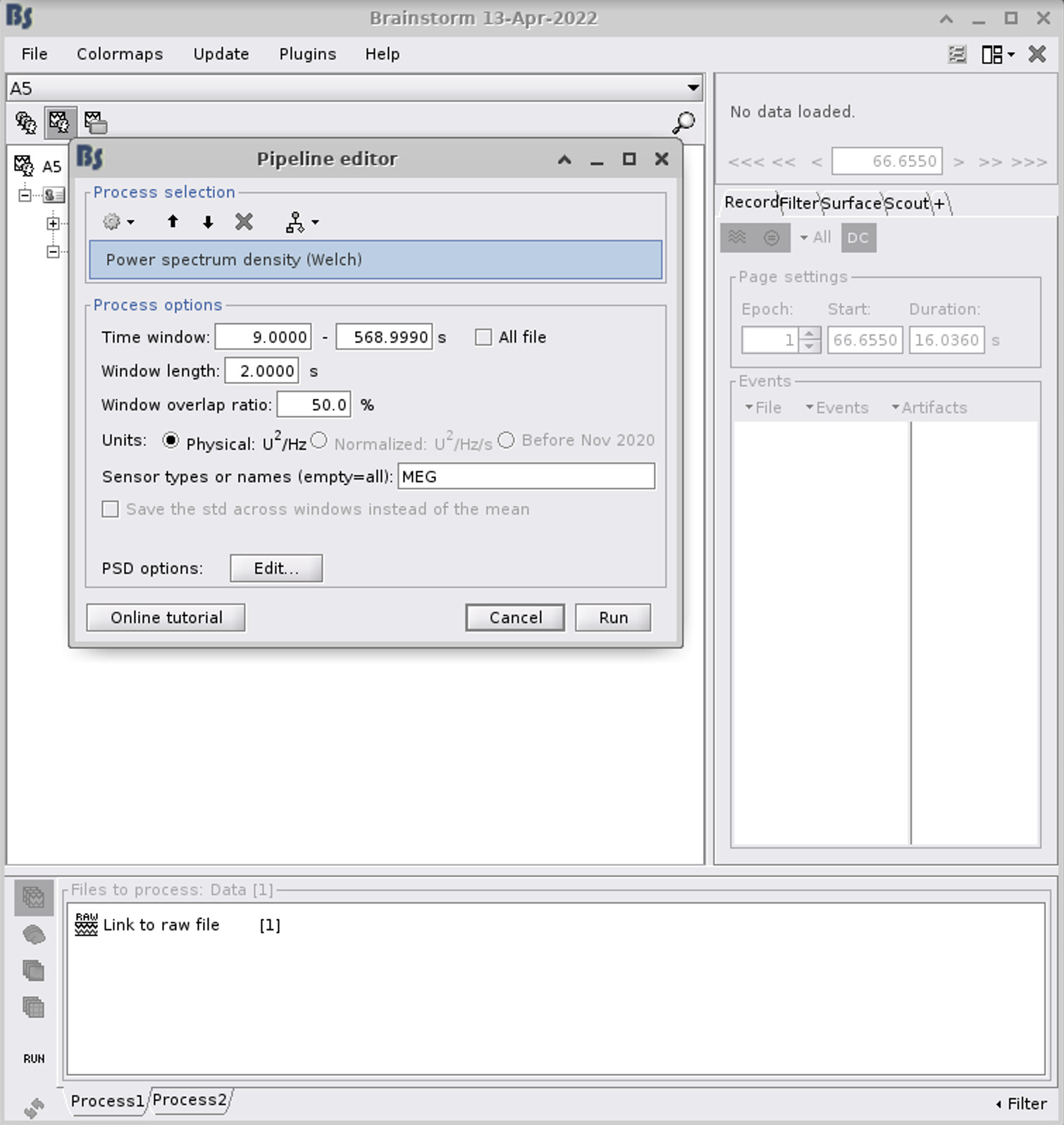The width and height of the screenshot is (1064, 1125).
Task: Click the RUN button in the Process panel
Action: (x=34, y=1059)
